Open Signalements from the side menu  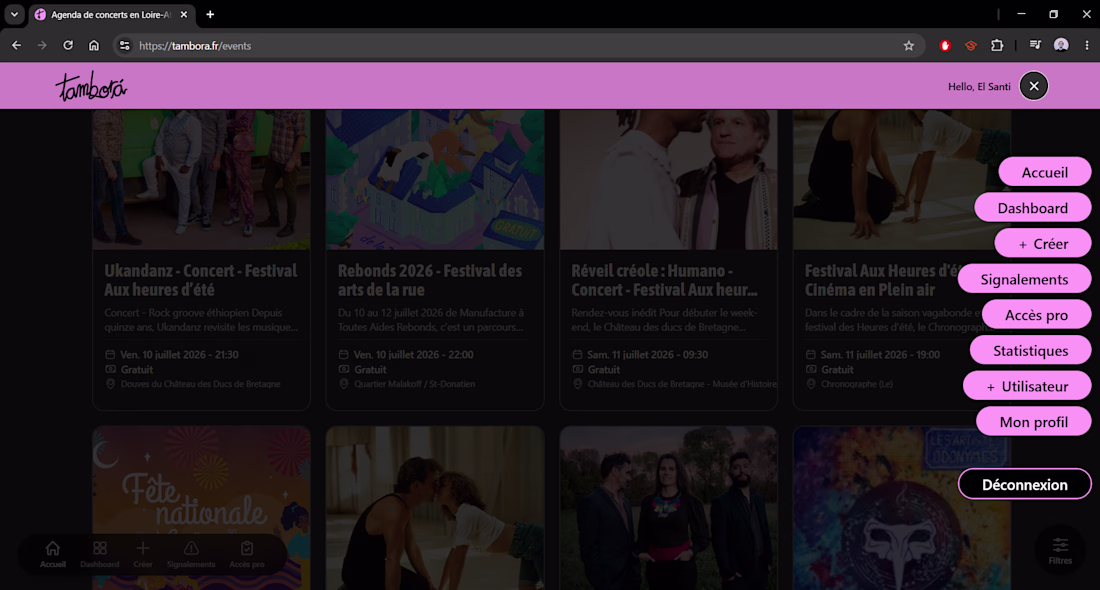click(x=1024, y=279)
